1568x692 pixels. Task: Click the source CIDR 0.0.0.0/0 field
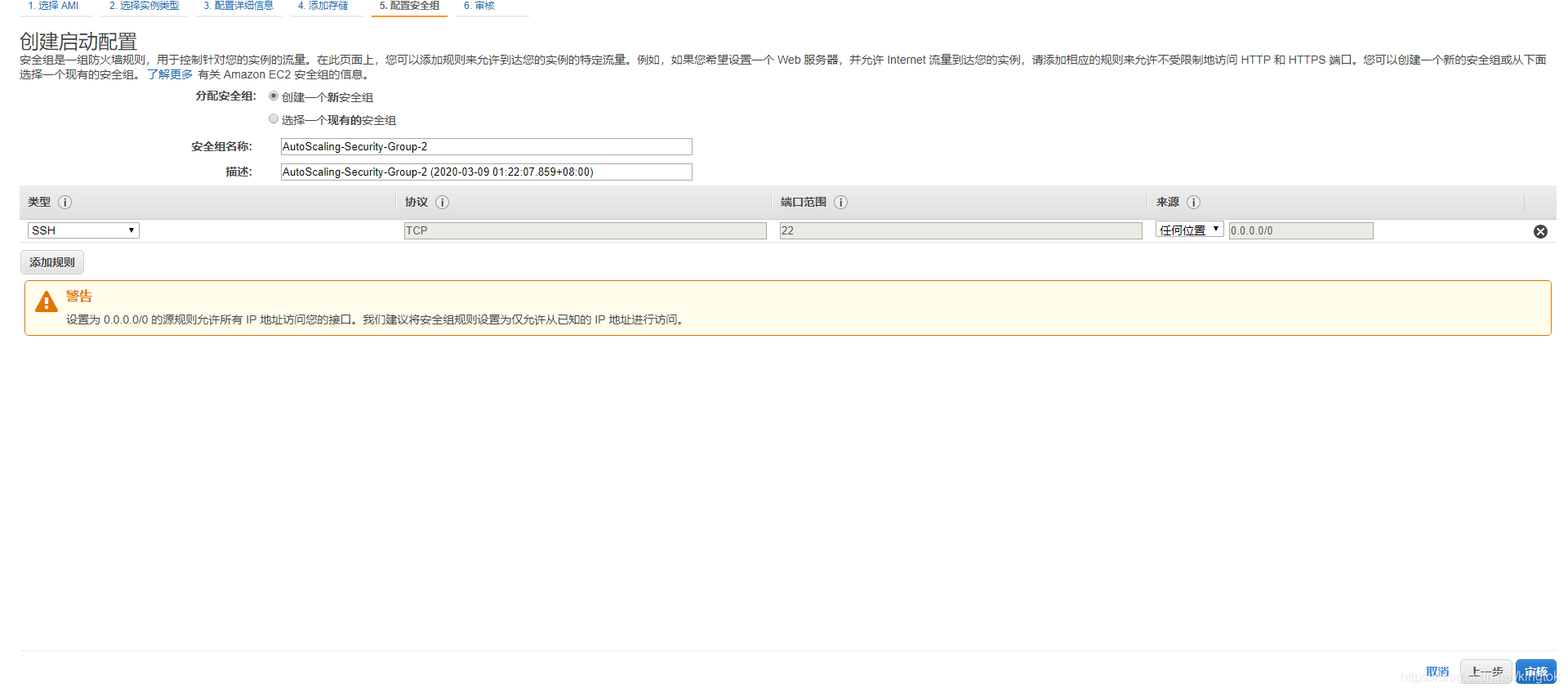pos(1301,230)
